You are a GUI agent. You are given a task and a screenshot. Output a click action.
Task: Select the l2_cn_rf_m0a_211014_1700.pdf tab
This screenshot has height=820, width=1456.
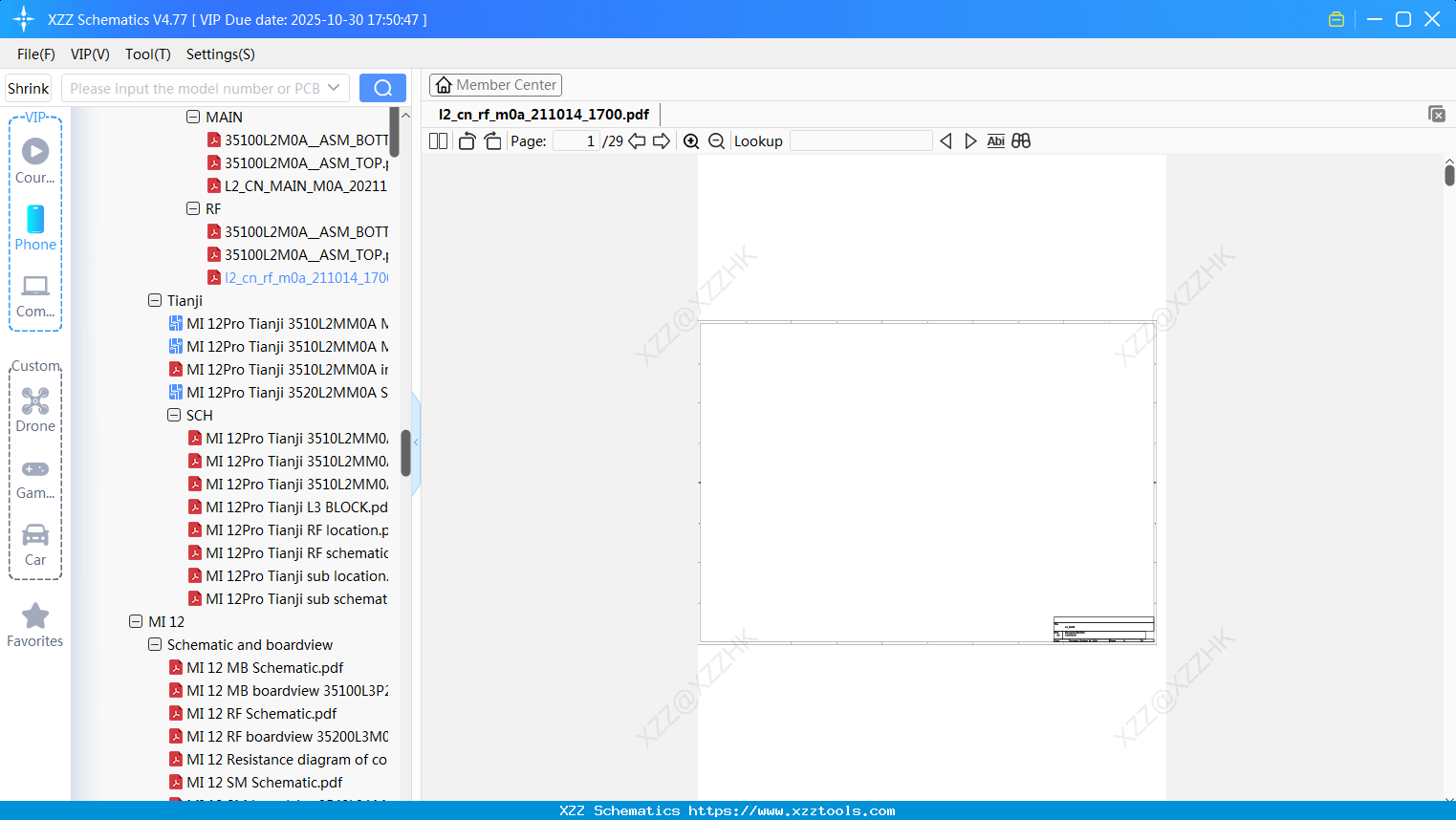coord(543,115)
